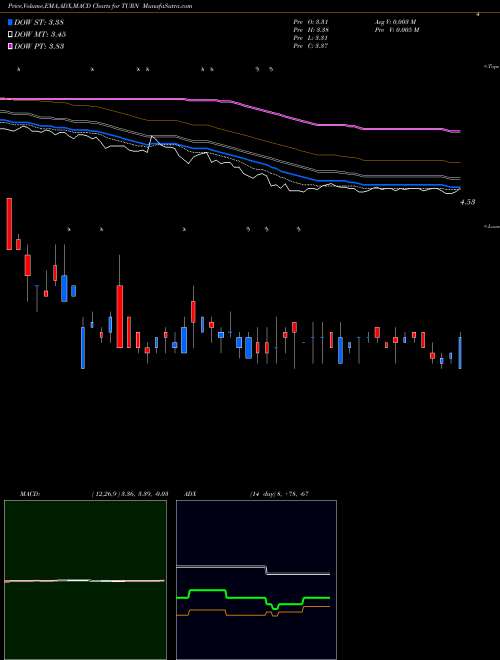
Task: Click the ADX panel label
Action: pyautogui.click(x=191, y=494)
